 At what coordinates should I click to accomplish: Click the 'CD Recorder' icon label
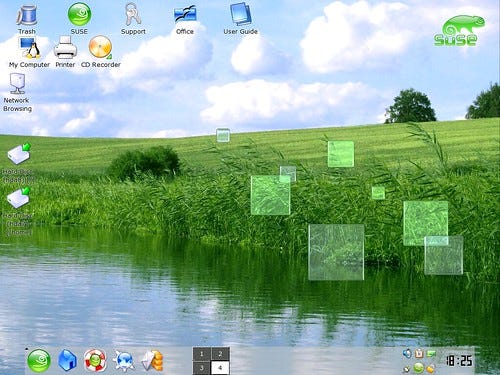(x=101, y=65)
